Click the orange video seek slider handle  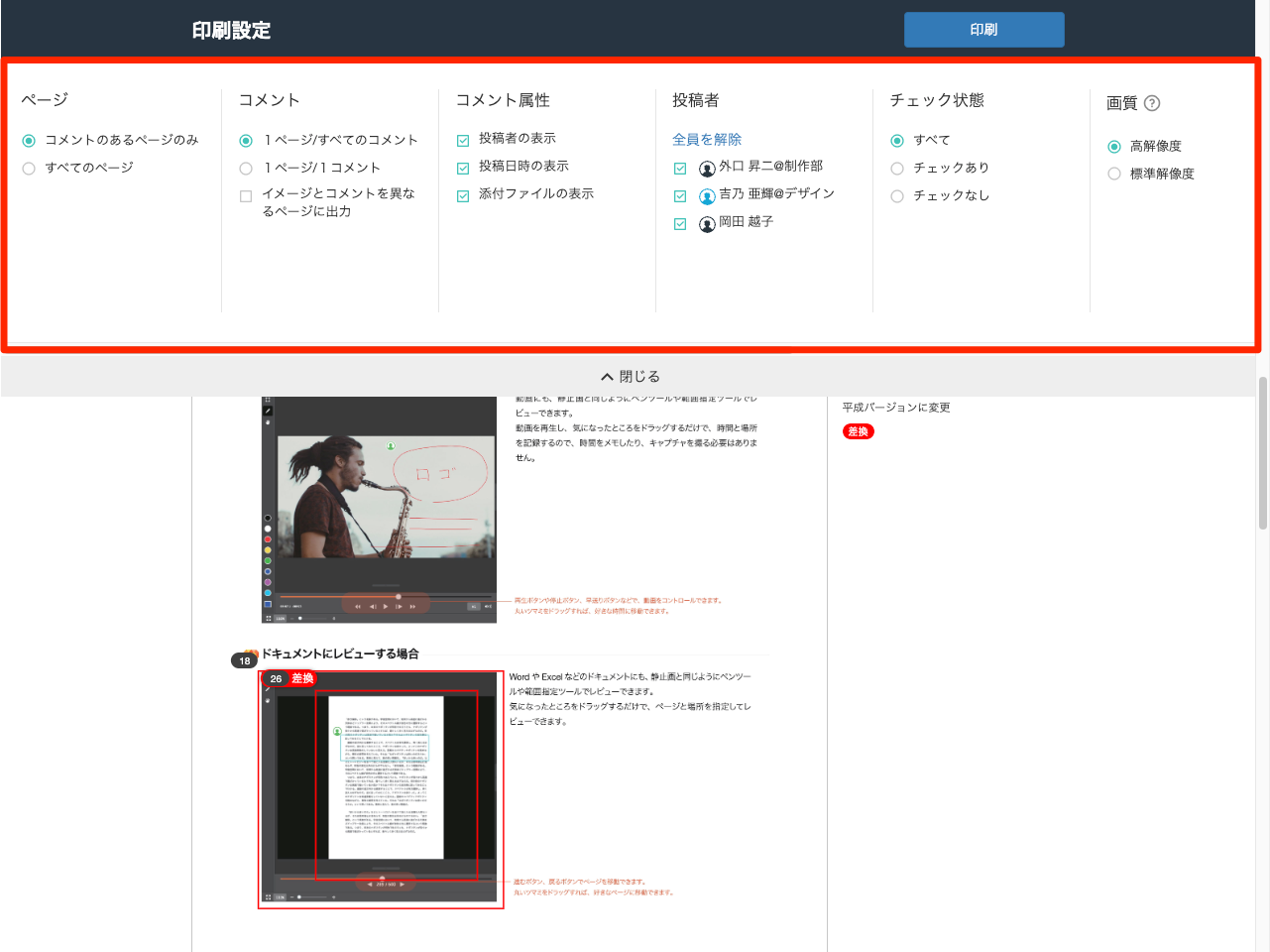(x=399, y=597)
